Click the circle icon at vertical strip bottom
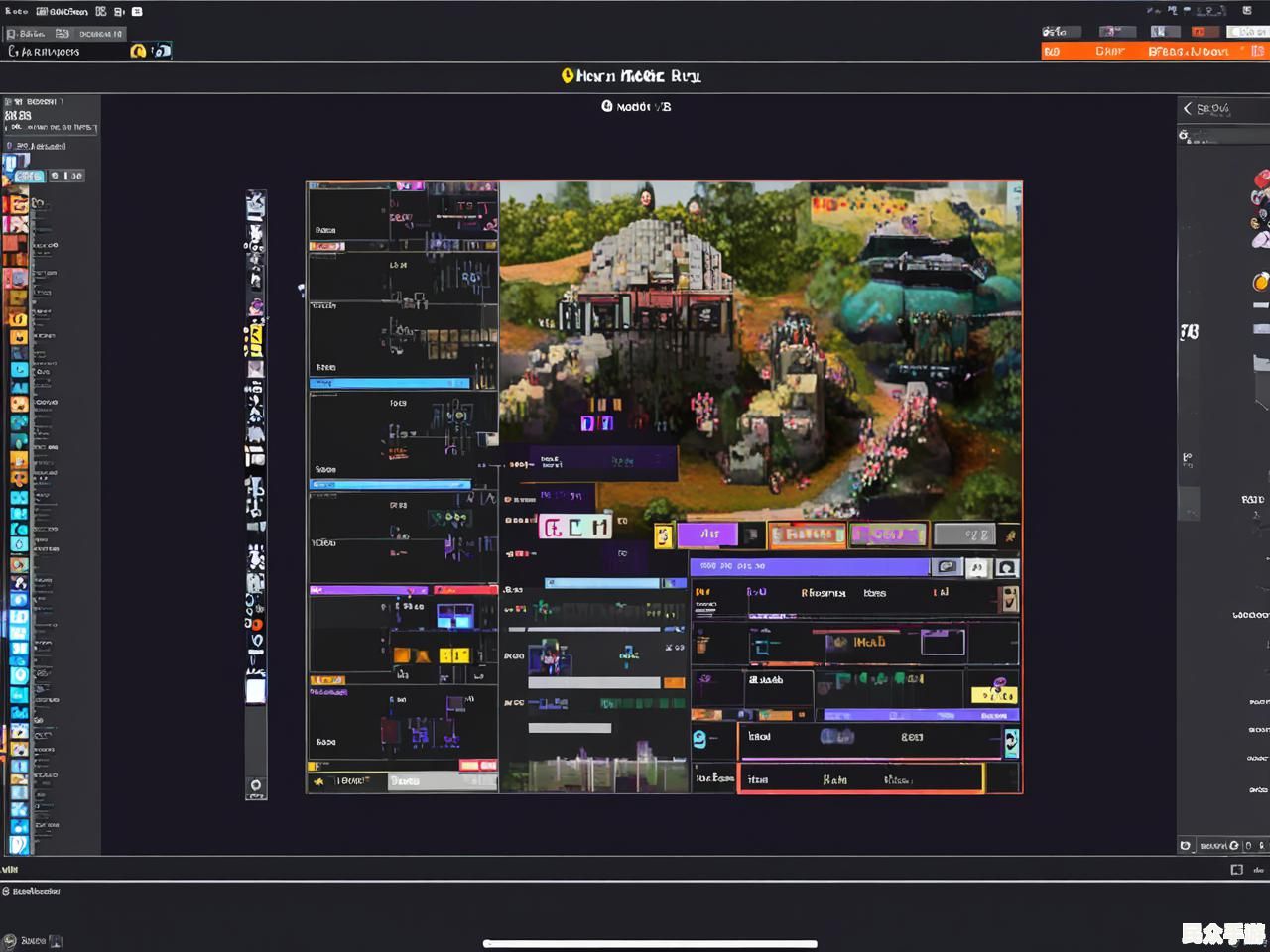The width and height of the screenshot is (1270, 952). pyautogui.click(x=256, y=786)
